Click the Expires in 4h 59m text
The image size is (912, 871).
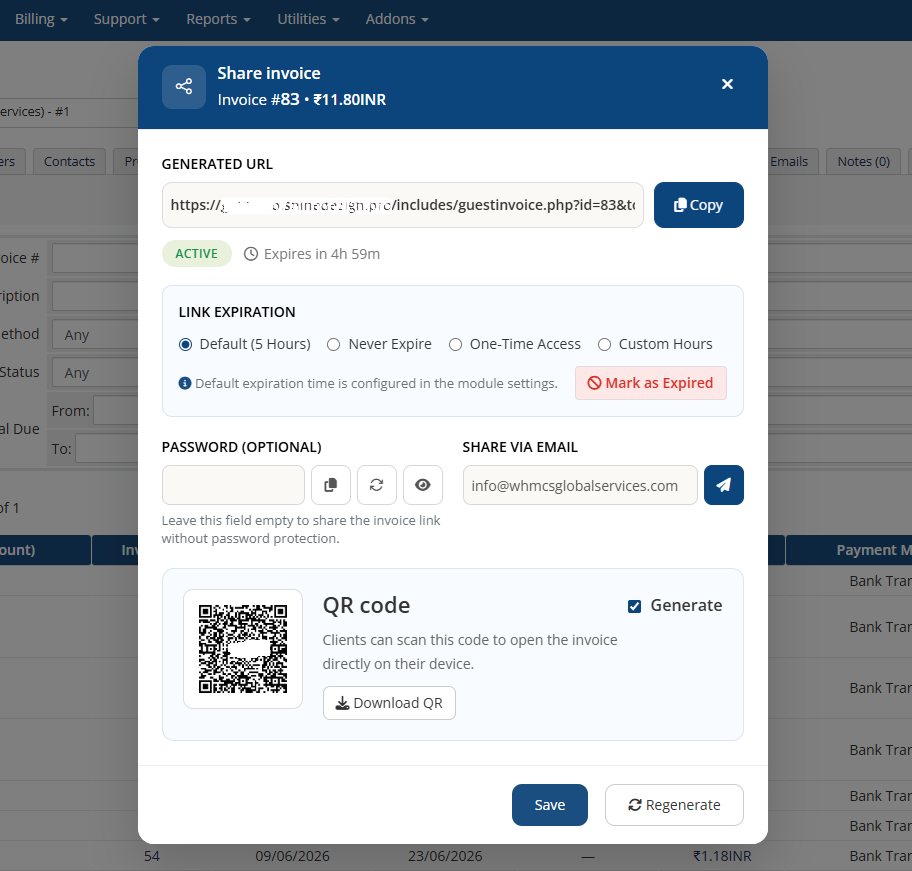(x=322, y=254)
